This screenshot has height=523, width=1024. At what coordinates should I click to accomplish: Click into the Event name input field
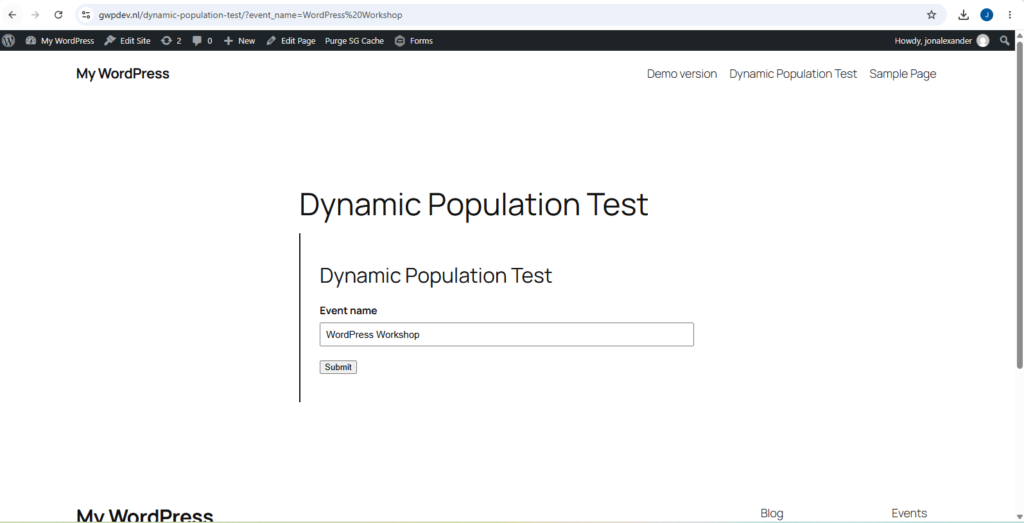click(x=507, y=334)
